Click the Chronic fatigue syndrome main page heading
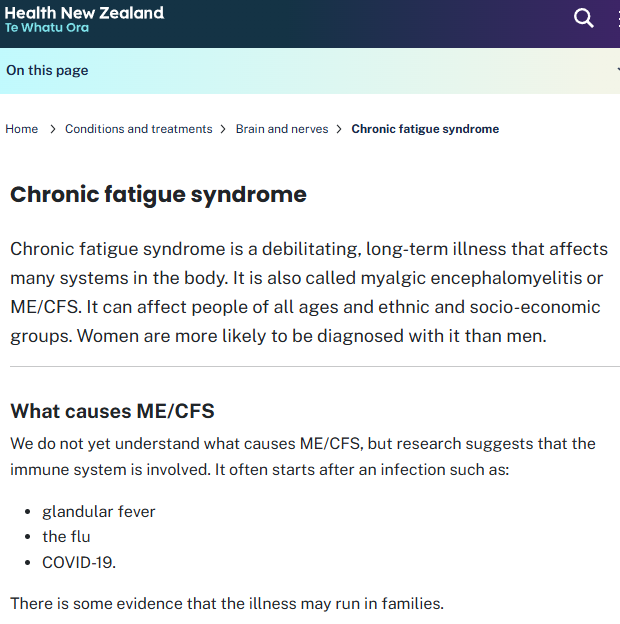The width and height of the screenshot is (620, 624). click(158, 194)
